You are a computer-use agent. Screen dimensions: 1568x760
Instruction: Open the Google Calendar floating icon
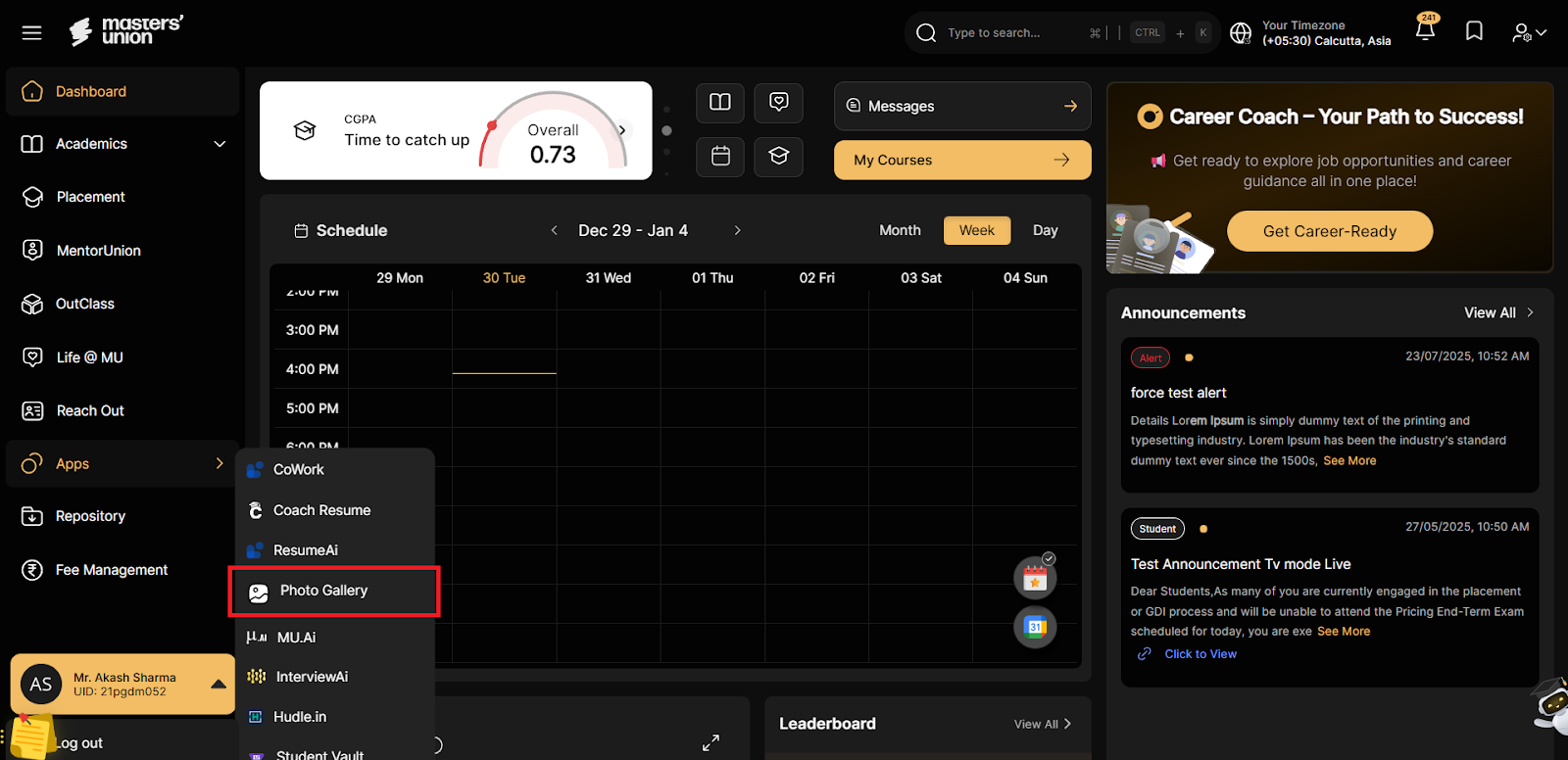tap(1035, 627)
